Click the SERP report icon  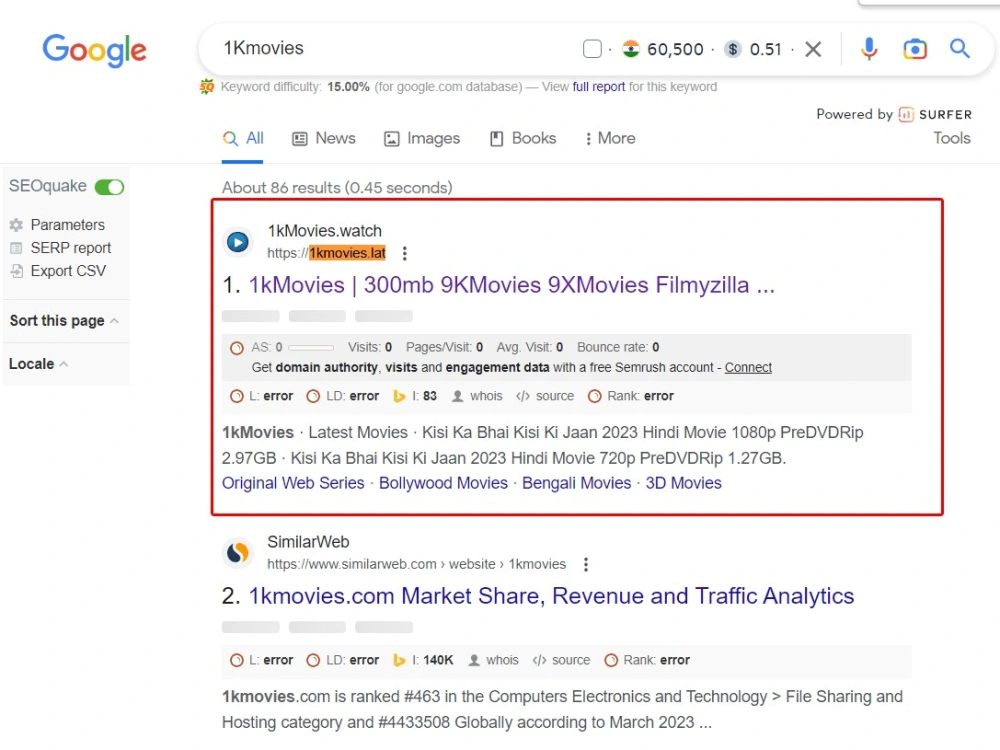[x=17, y=248]
